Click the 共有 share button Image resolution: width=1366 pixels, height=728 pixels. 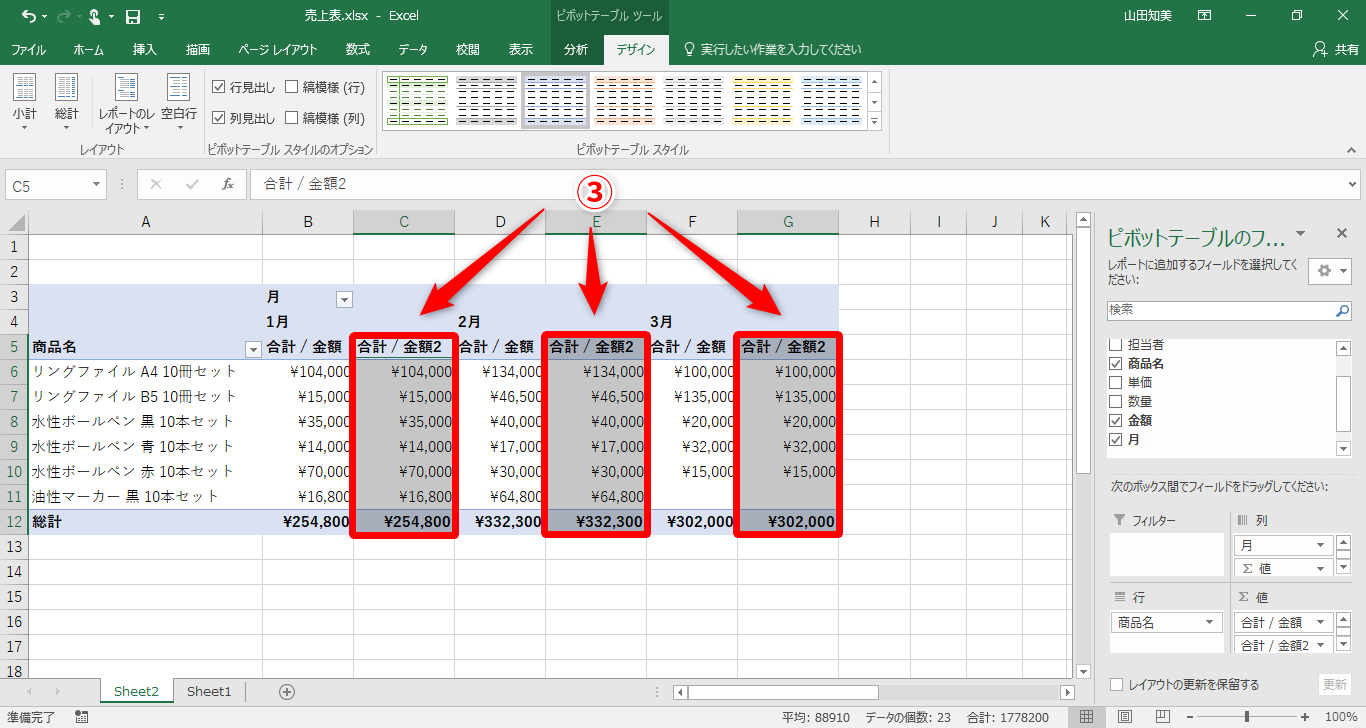coord(1335,49)
